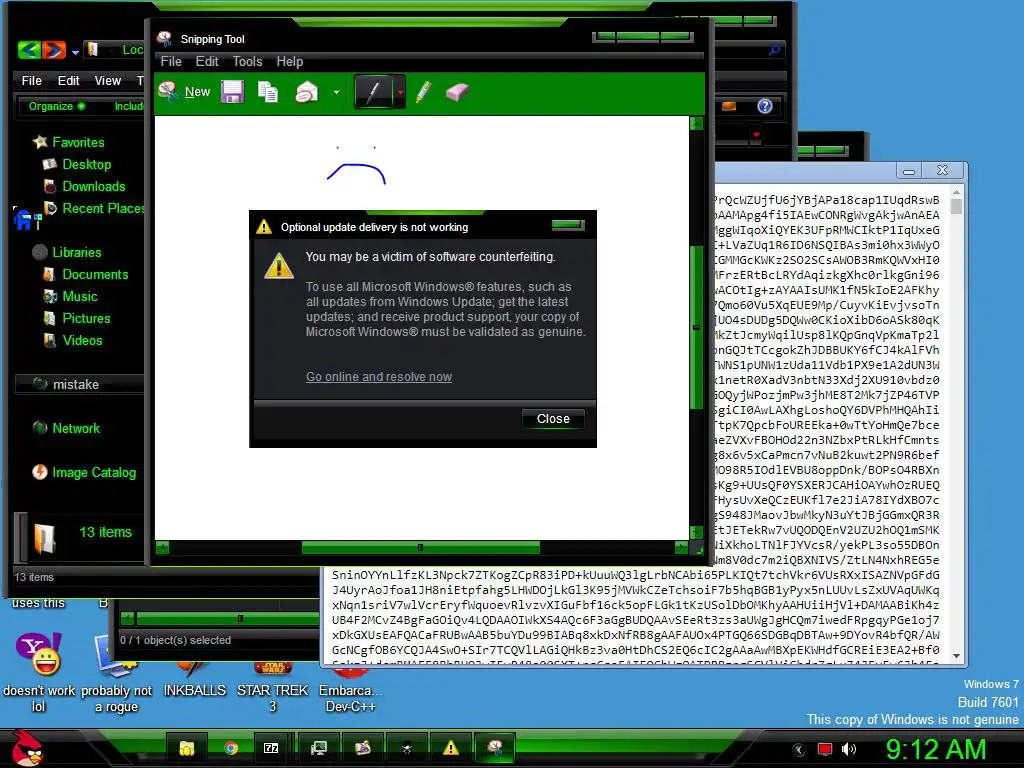Click text window scroll down arrow

click(x=956, y=656)
